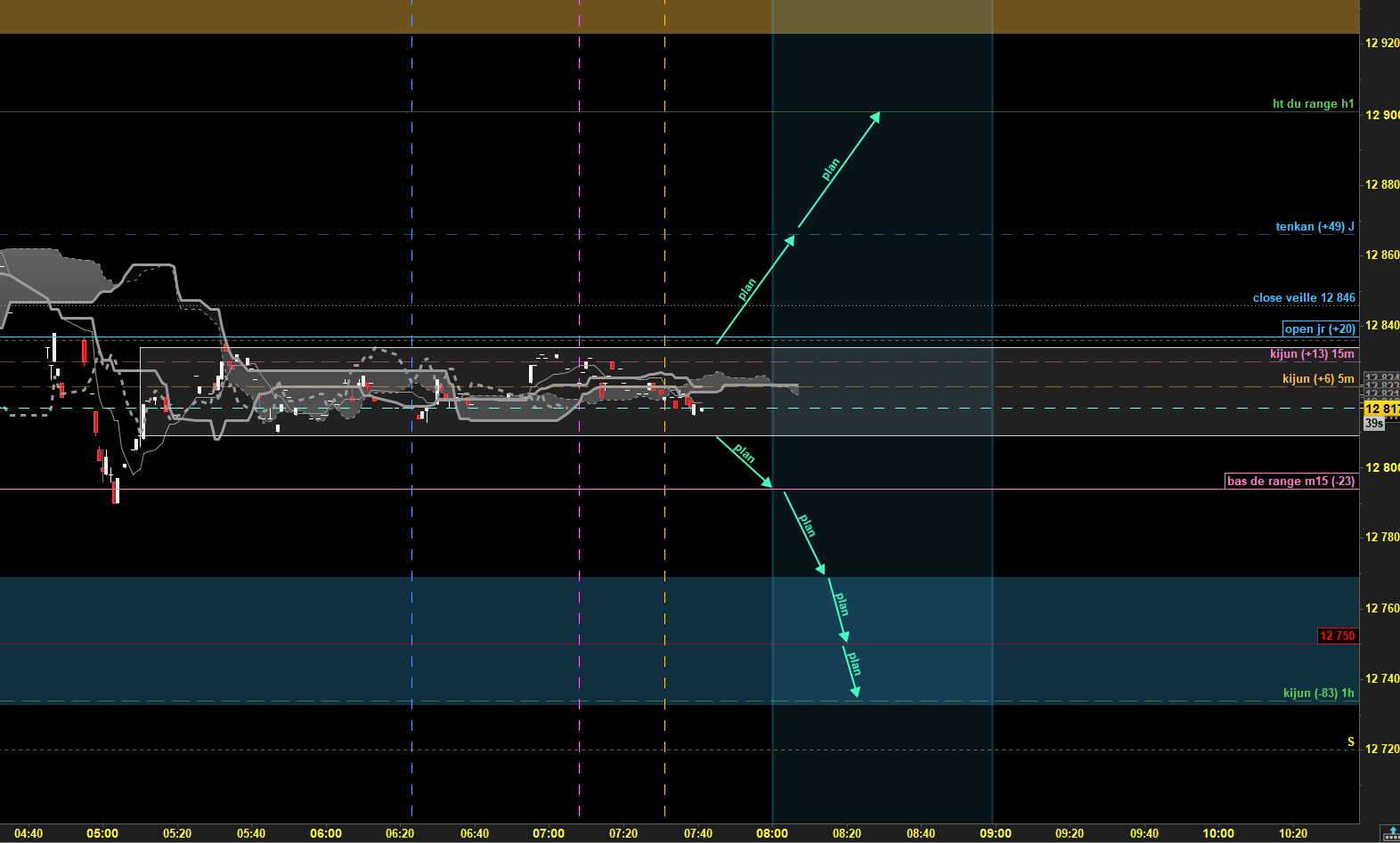Click 08:20 on the time axis
1400x843 pixels.
[x=847, y=833]
